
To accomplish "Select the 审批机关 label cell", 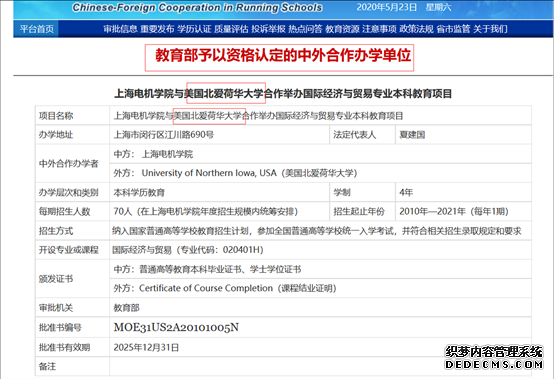I will [x=72, y=307].
